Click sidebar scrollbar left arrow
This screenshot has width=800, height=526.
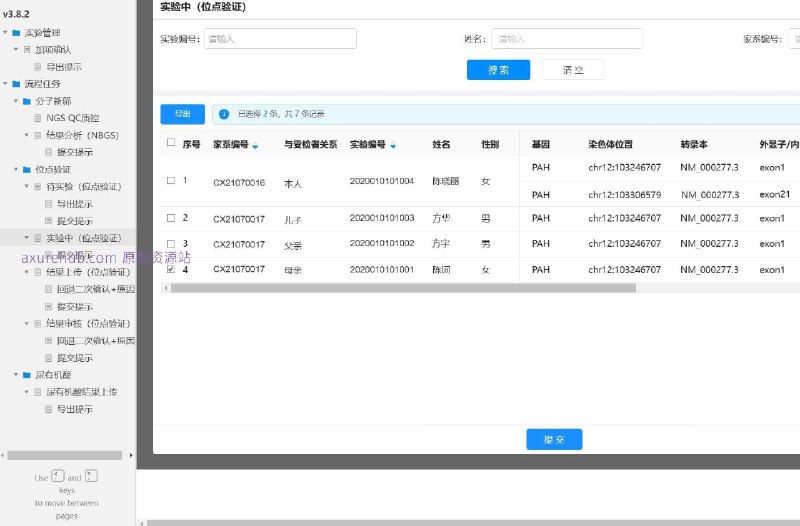3,455
